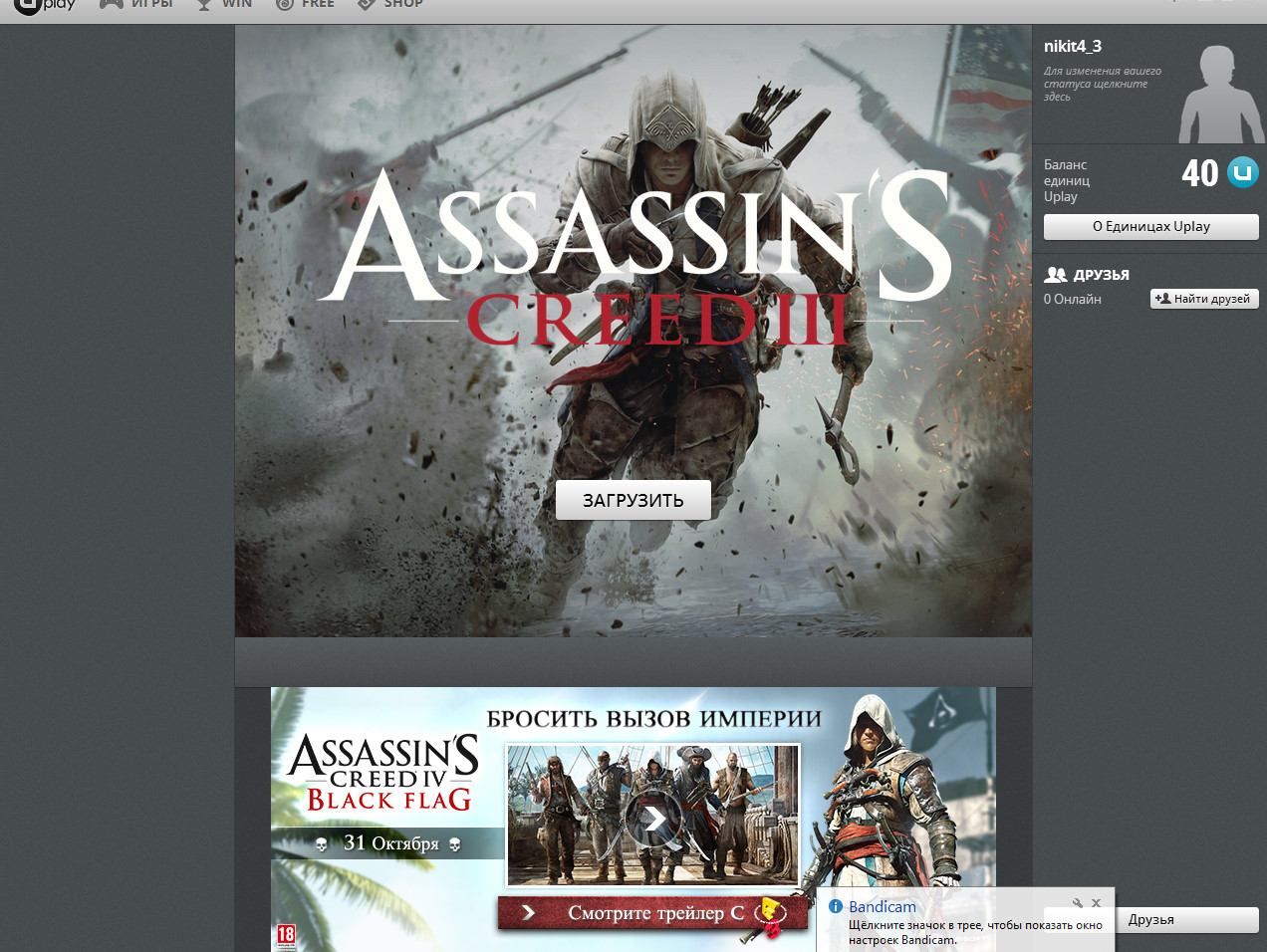Click the БРОСИТЬ ВЫЗОВ ИМПЕРИИ headline

point(654,719)
